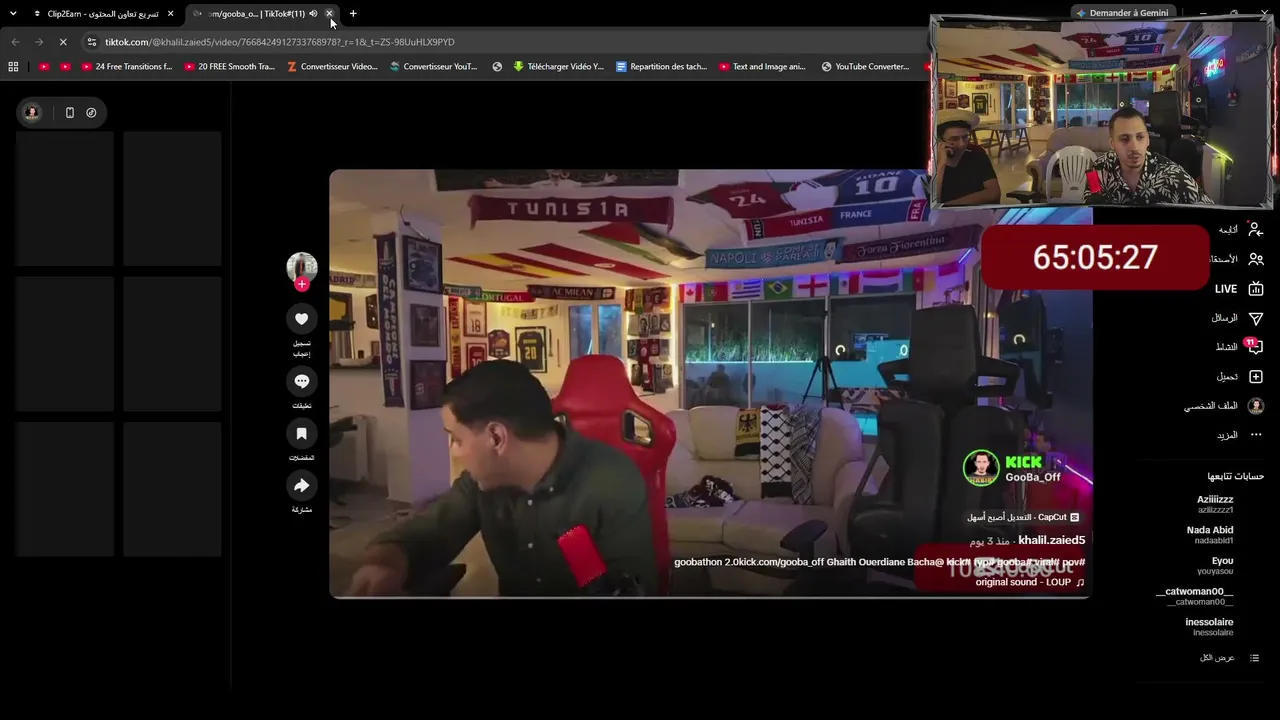Open the '20 FREE Smooth Tra...' bookmark
1280x720 pixels.
click(229, 67)
